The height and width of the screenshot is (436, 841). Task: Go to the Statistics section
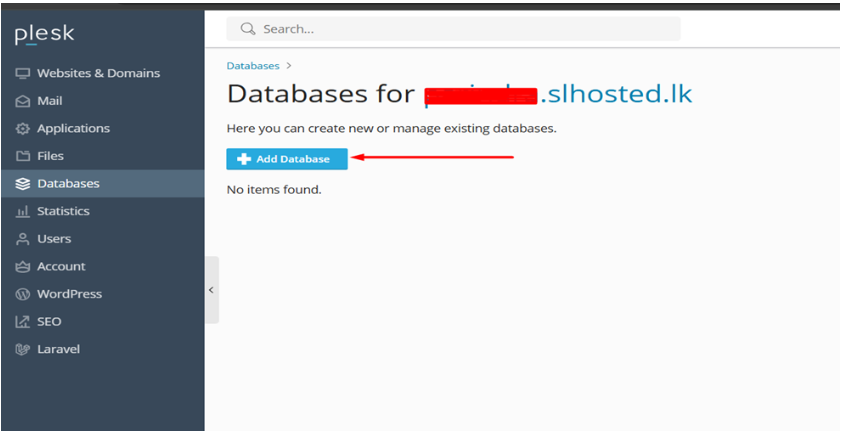63,212
